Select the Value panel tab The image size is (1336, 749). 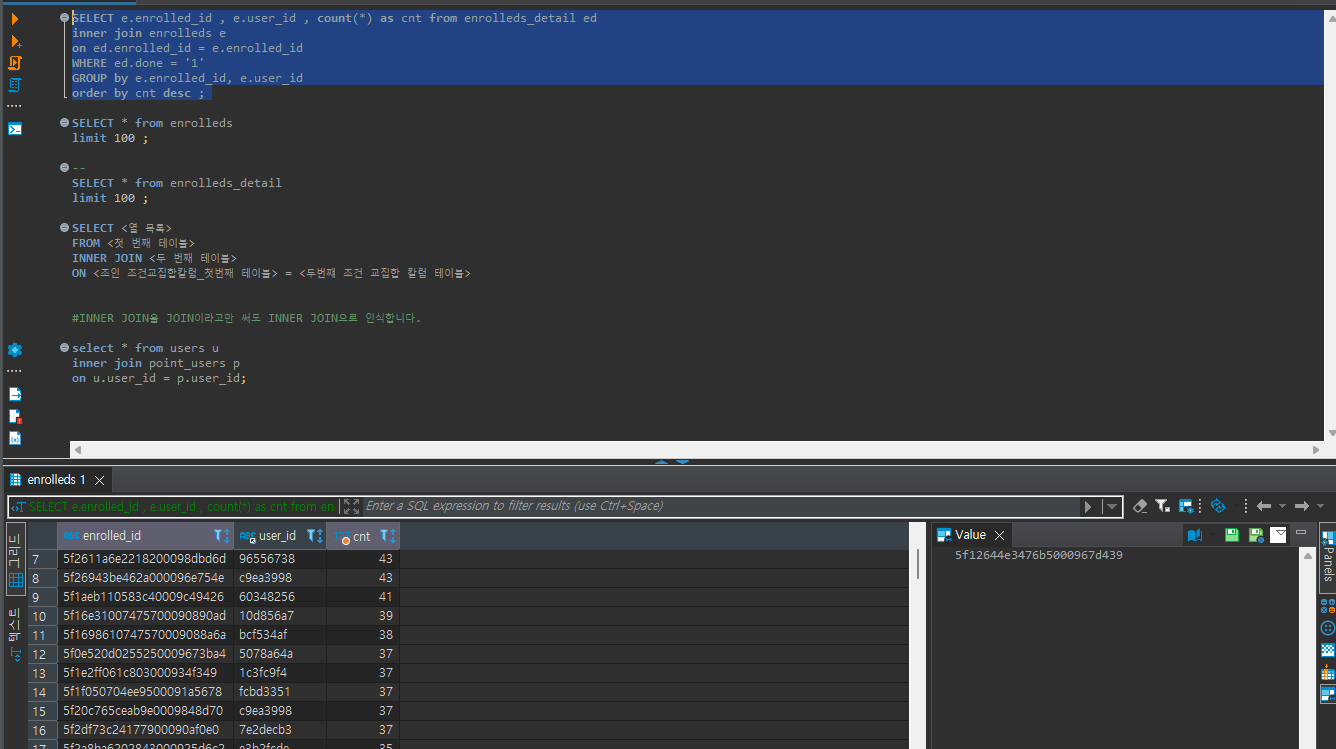969,535
